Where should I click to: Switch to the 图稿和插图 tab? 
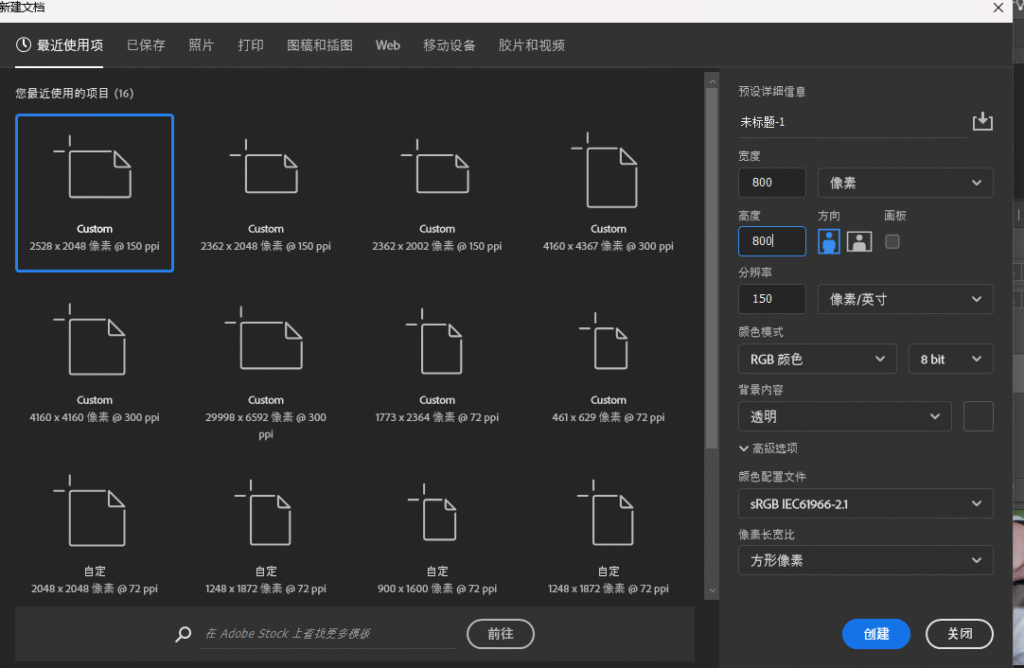[x=319, y=45]
